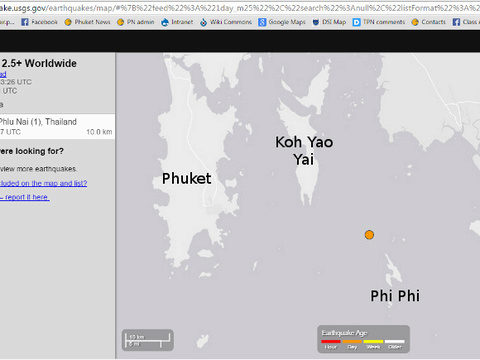Click the 'included on the map and list?' link
Image resolution: width=480 pixels, height=360 pixels.
[43, 183]
